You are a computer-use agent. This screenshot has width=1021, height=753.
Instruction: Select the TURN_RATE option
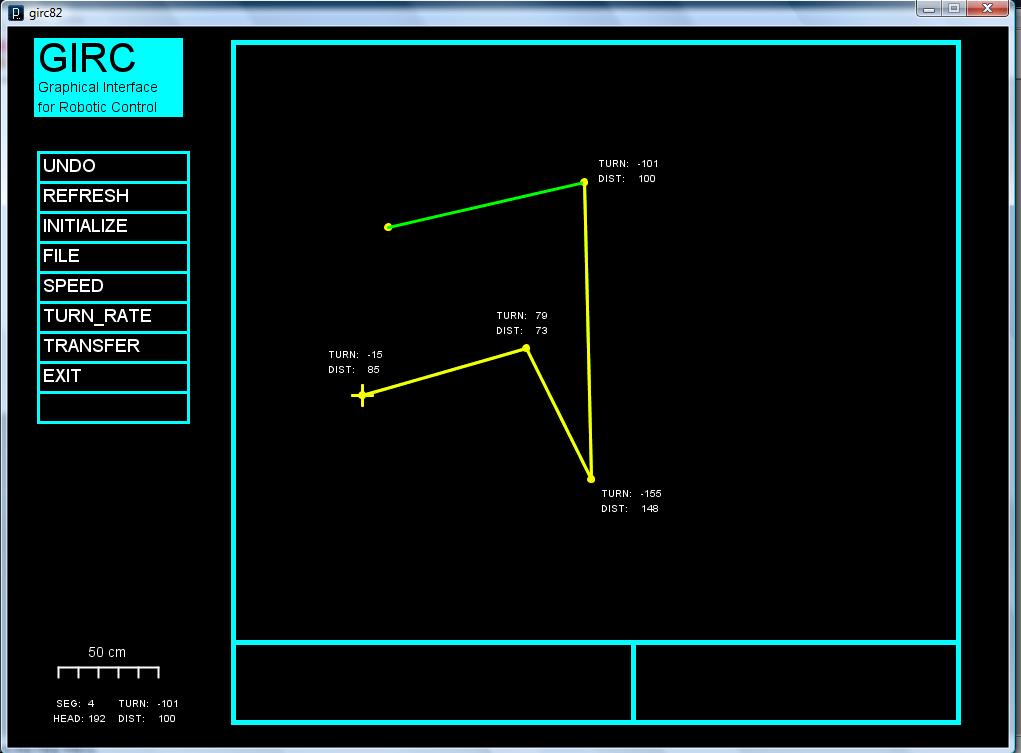[x=113, y=317]
